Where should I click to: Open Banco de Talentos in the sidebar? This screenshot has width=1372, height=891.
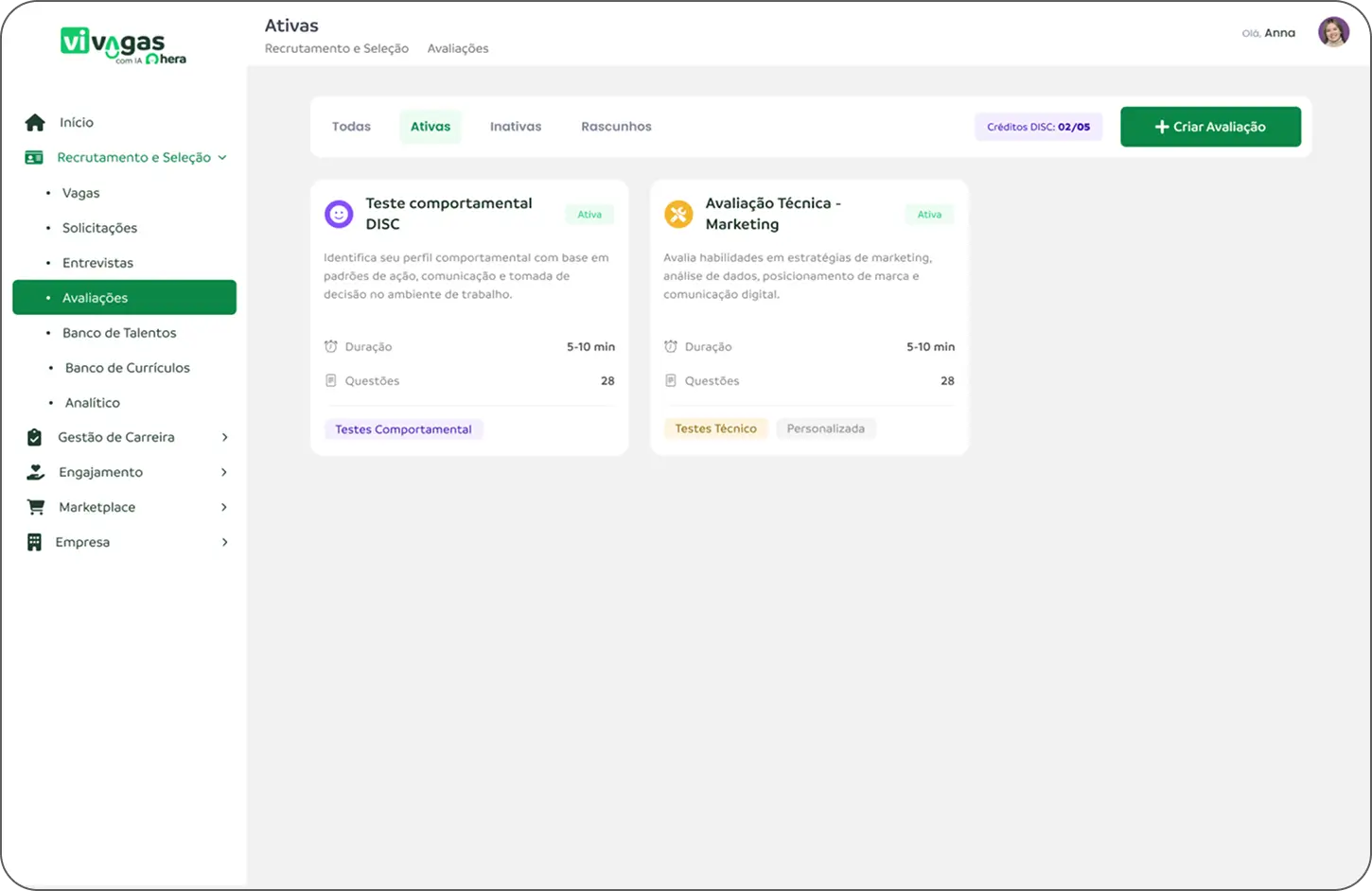(119, 333)
